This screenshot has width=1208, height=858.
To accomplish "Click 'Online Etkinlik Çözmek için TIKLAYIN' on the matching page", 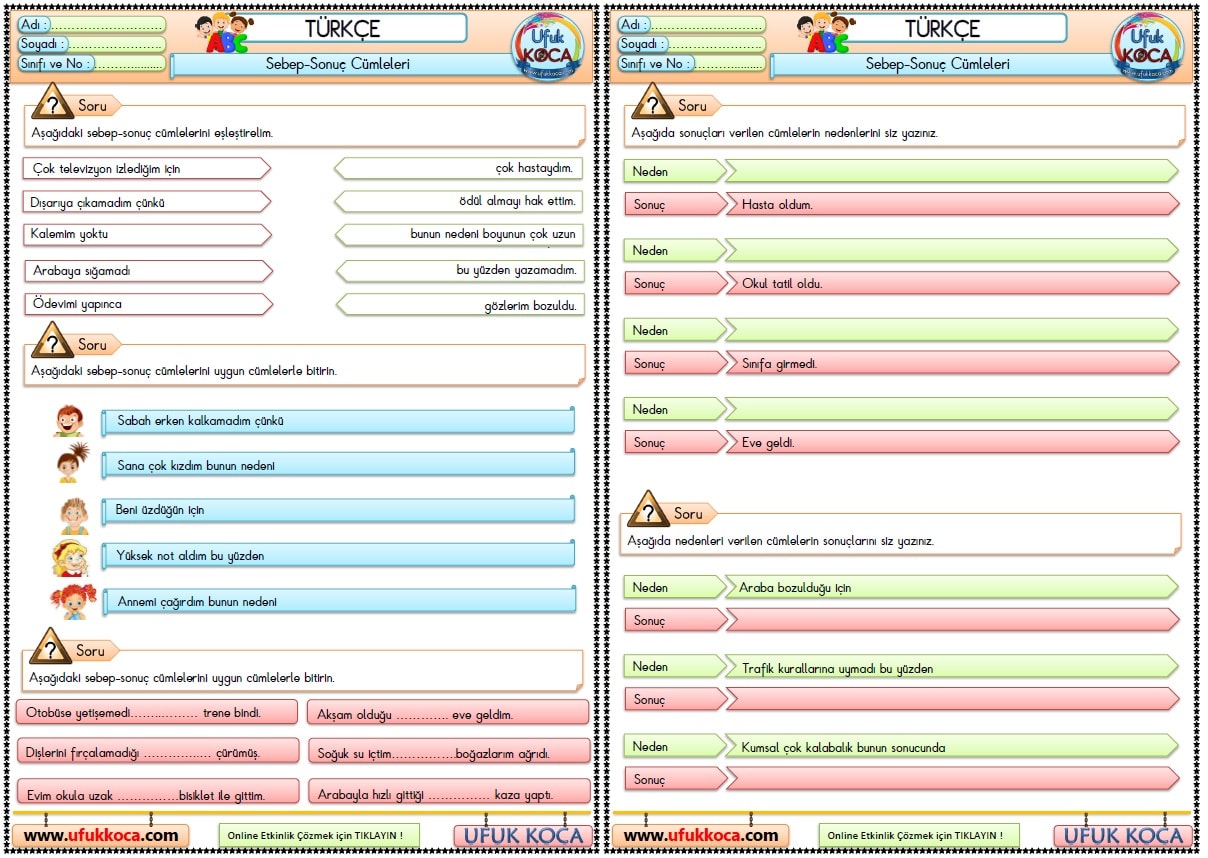I will click(319, 836).
